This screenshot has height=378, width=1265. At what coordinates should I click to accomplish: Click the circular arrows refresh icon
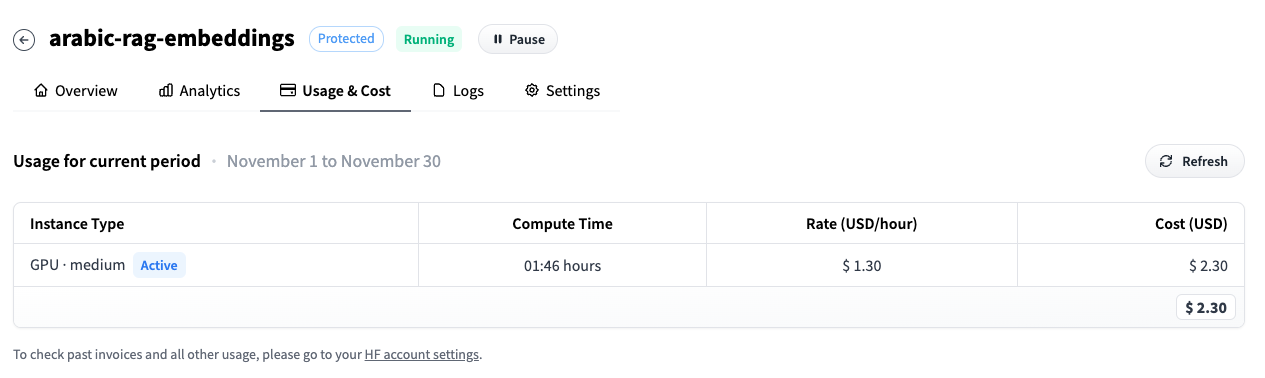(x=1166, y=161)
